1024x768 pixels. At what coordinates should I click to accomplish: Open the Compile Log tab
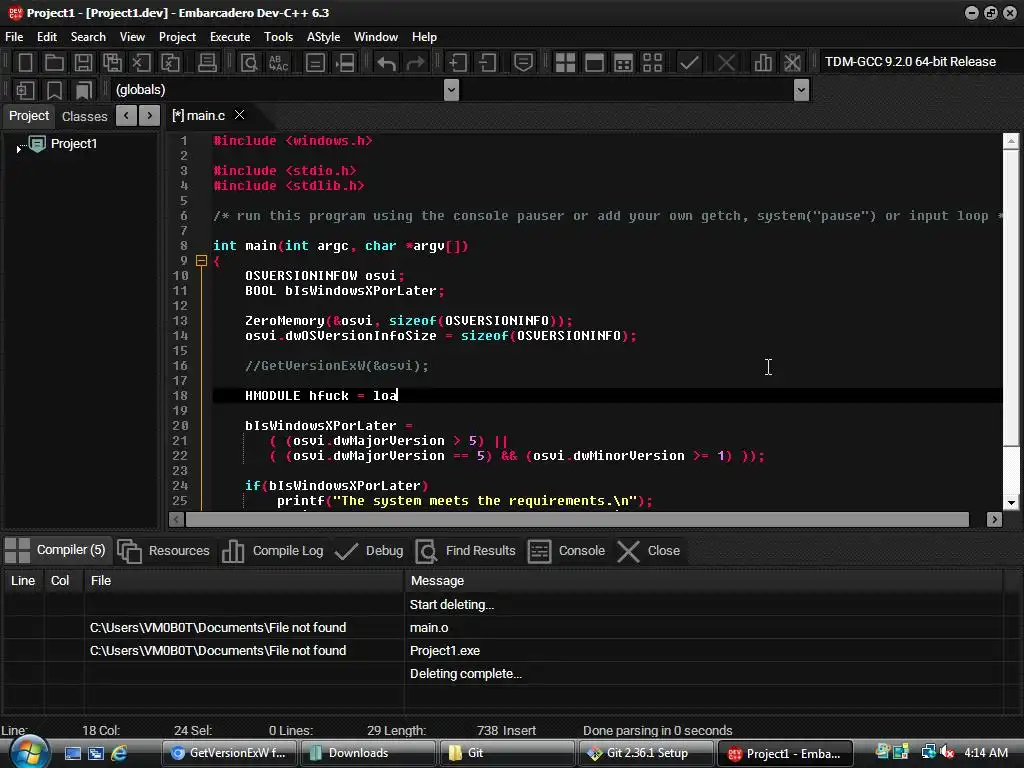(272, 551)
